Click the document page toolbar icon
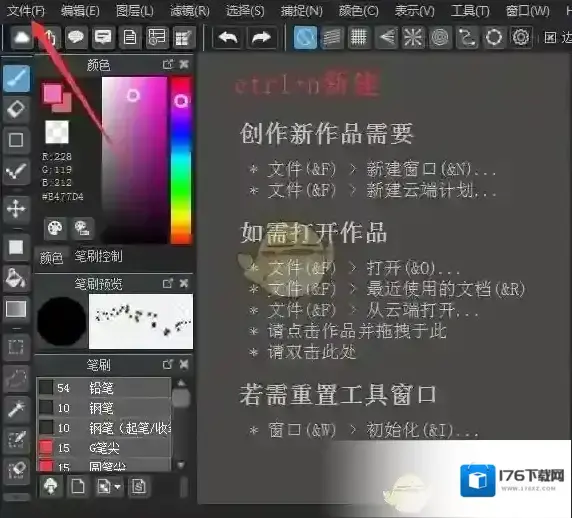 pos(130,37)
